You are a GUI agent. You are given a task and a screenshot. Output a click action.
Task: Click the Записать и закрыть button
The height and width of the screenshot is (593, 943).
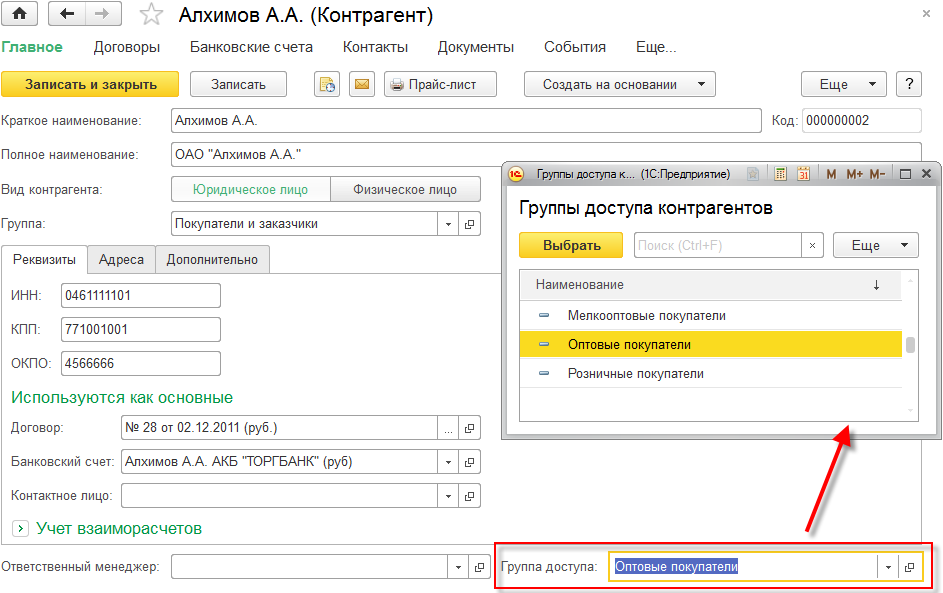[x=90, y=85]
